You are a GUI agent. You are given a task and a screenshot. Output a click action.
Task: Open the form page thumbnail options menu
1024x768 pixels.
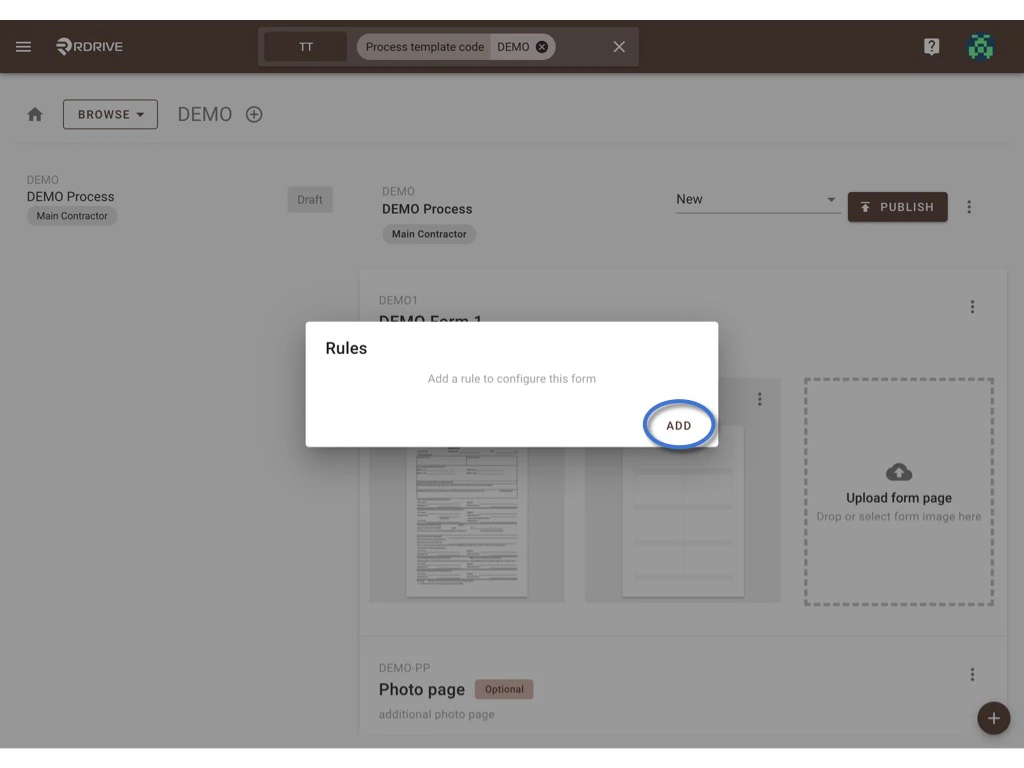(x=760, y=398)
